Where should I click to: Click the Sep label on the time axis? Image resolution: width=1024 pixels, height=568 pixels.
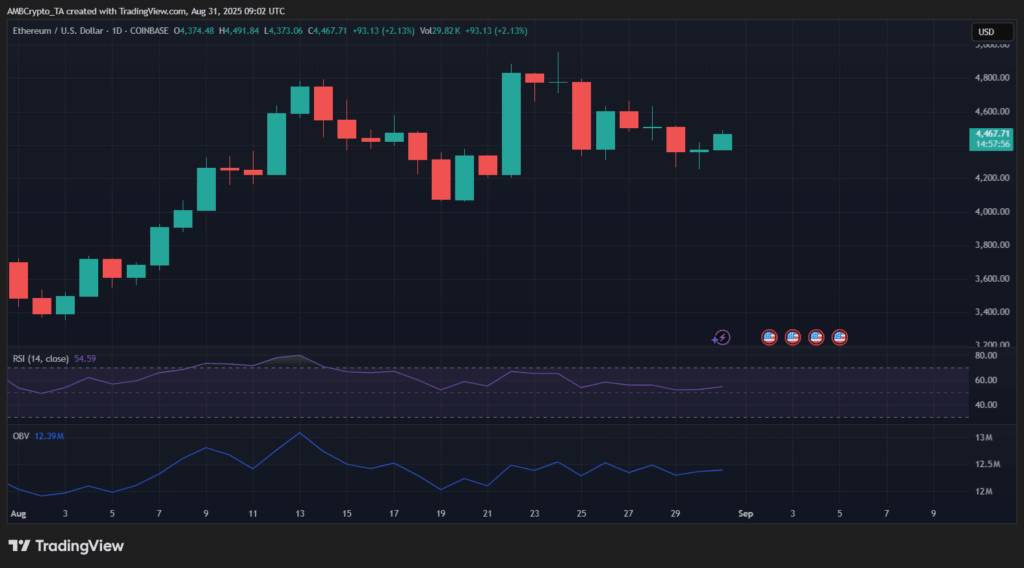click(x=744, y=513)
